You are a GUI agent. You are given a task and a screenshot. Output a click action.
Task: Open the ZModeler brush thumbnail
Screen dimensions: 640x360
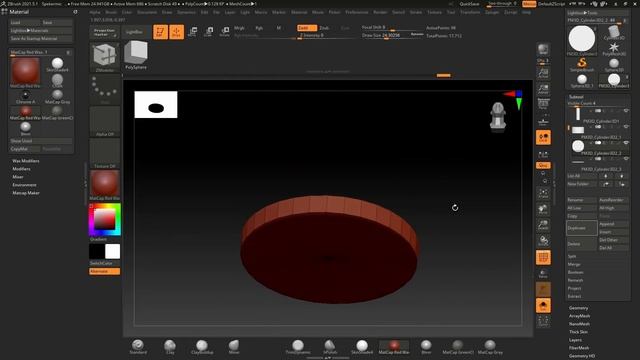pos(105,57)
